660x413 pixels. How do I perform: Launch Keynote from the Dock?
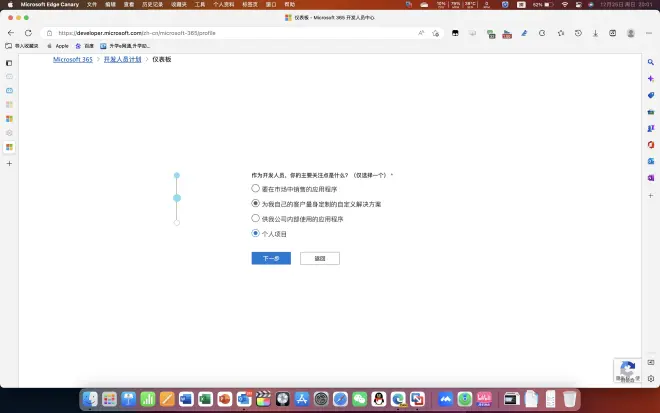[x=129, y=399]
